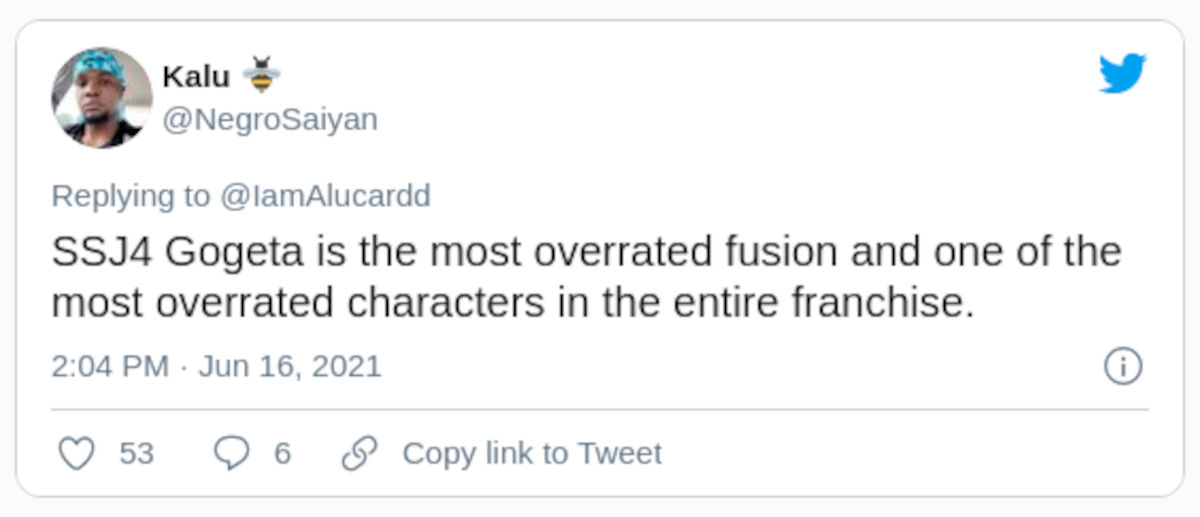Click the "Replying to" label

pyautogui.click(x=131, y=196)
